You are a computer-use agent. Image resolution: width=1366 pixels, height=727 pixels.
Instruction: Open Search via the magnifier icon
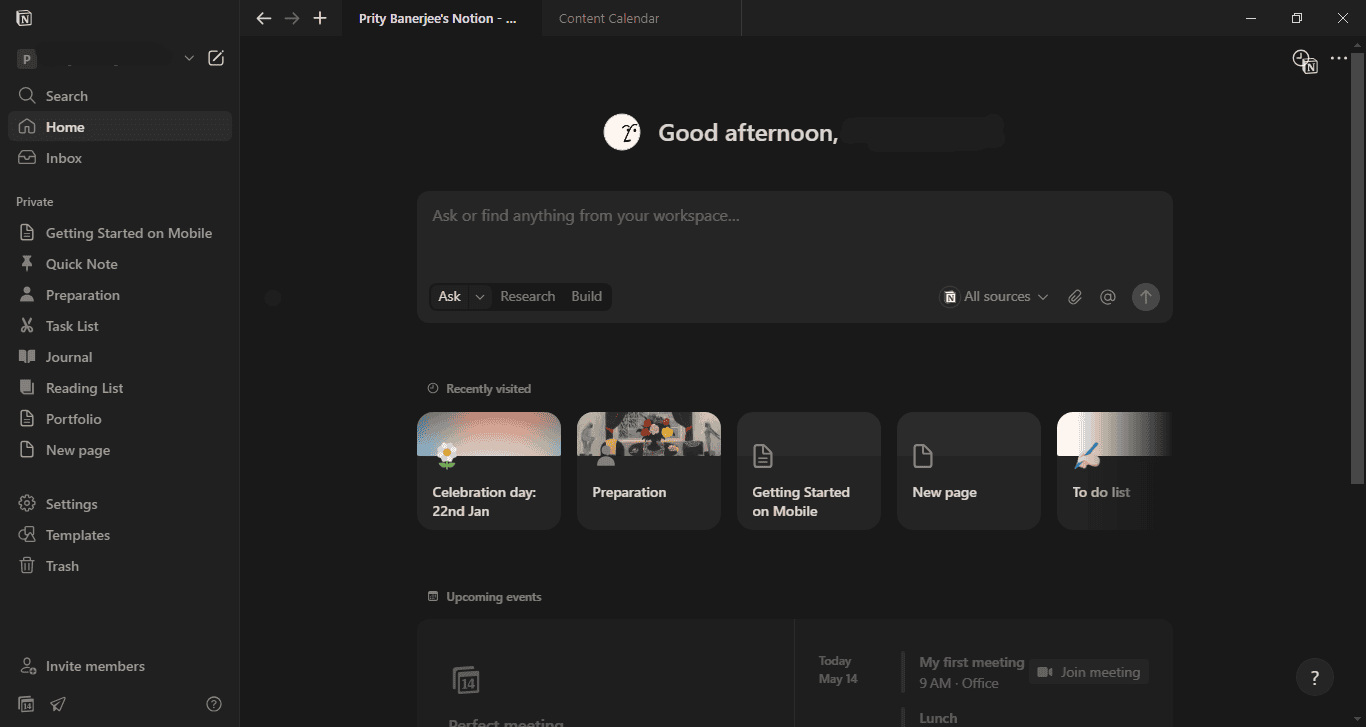pyautogui.click(x=27, y=96)
